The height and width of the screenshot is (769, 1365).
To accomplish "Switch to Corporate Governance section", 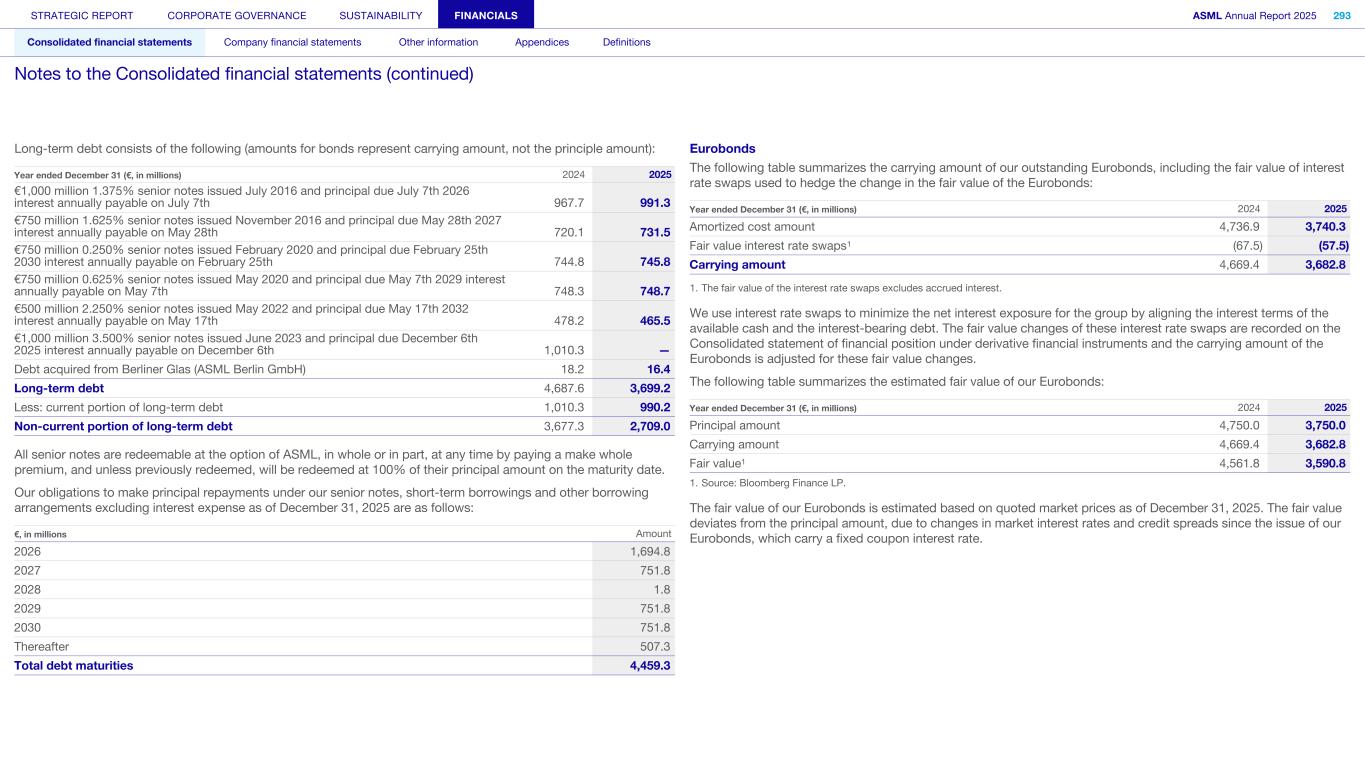I will click(237, 15).
